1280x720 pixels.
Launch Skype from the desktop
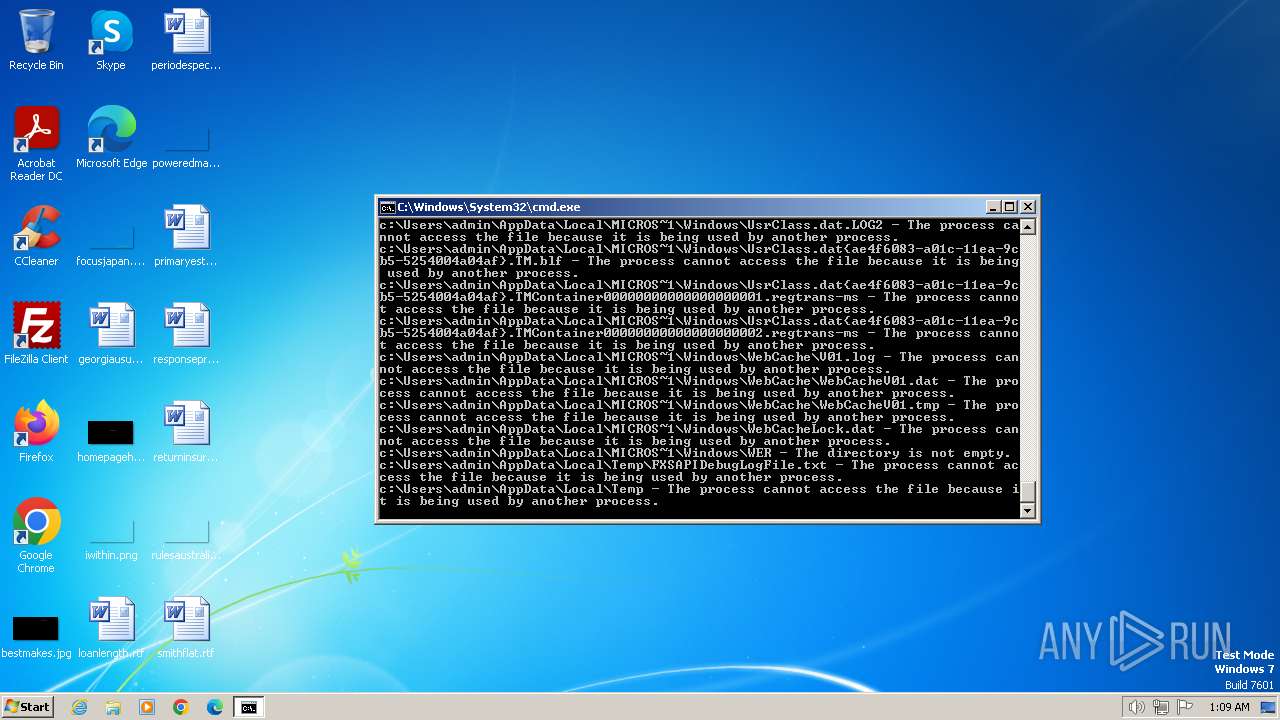pyautogui.click(x=111, y=40)
